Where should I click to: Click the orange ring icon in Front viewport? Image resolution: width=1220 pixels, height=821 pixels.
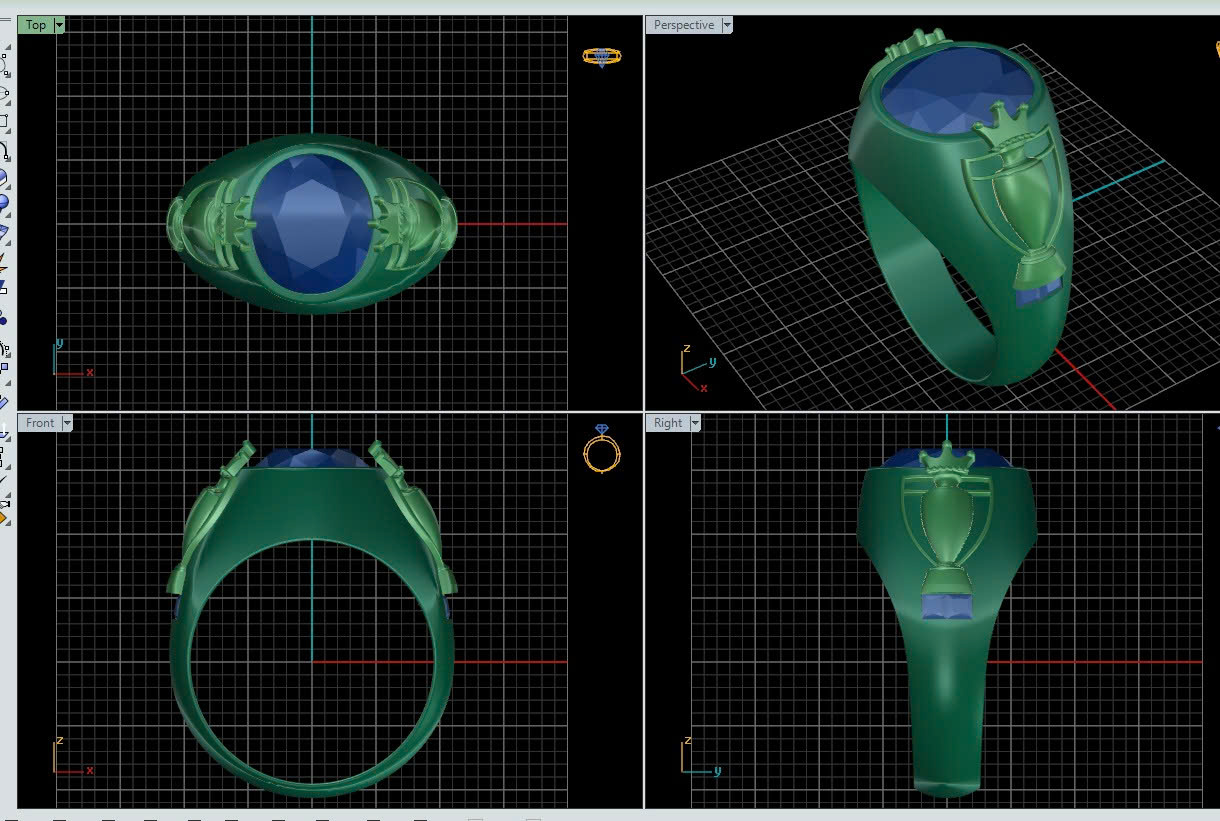[601, 449]
